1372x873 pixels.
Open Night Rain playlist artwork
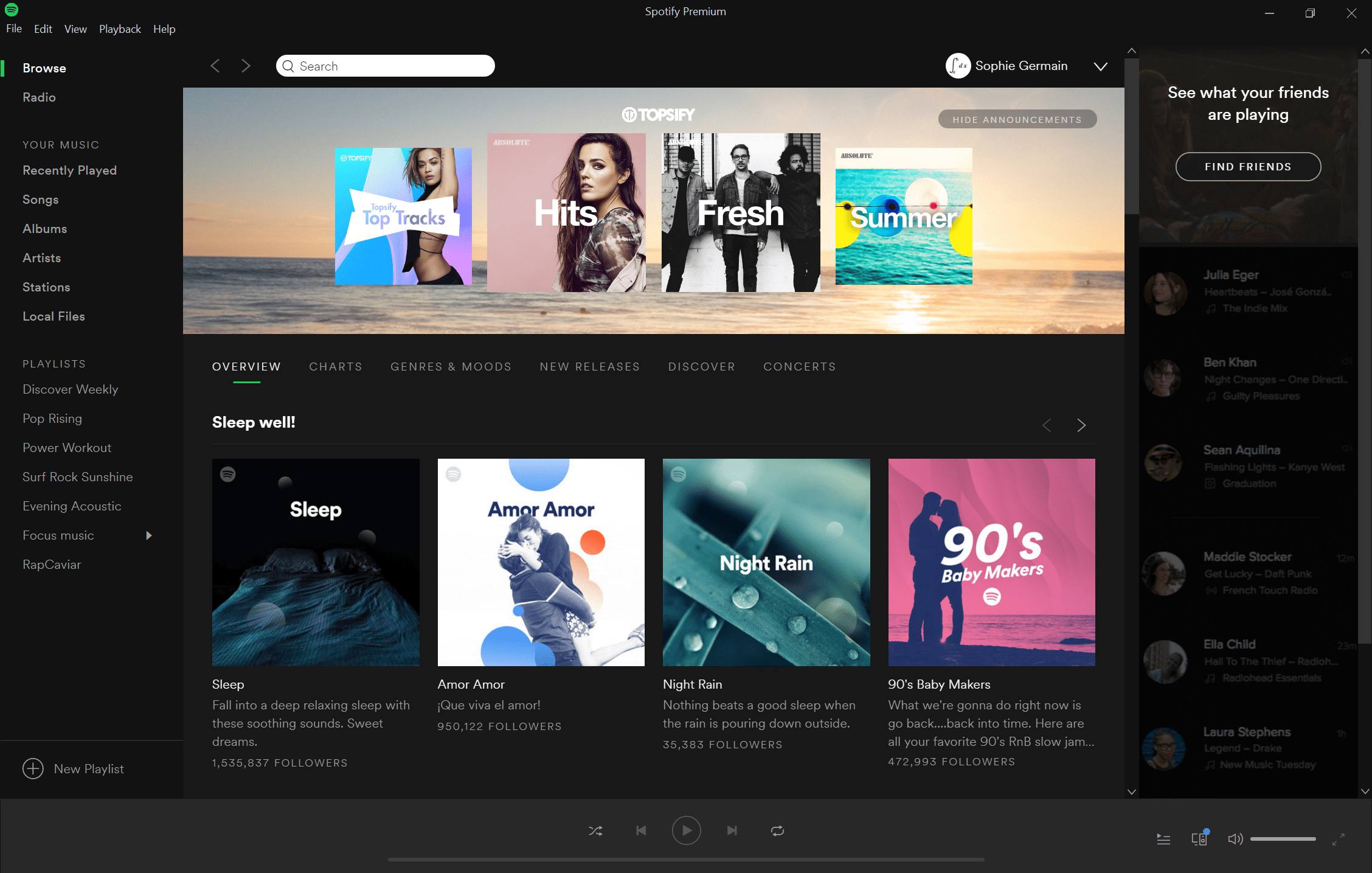point(766,562)
